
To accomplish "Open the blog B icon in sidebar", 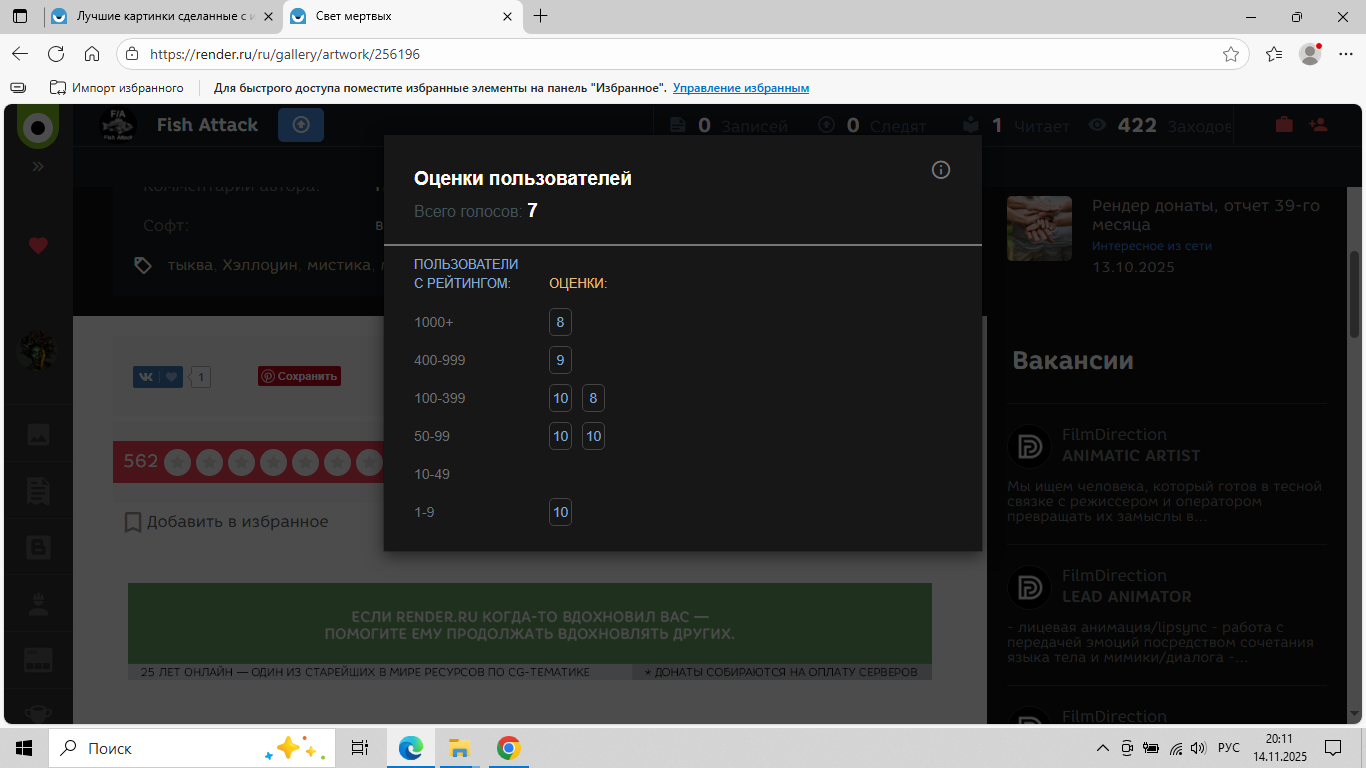I will 38,546.
